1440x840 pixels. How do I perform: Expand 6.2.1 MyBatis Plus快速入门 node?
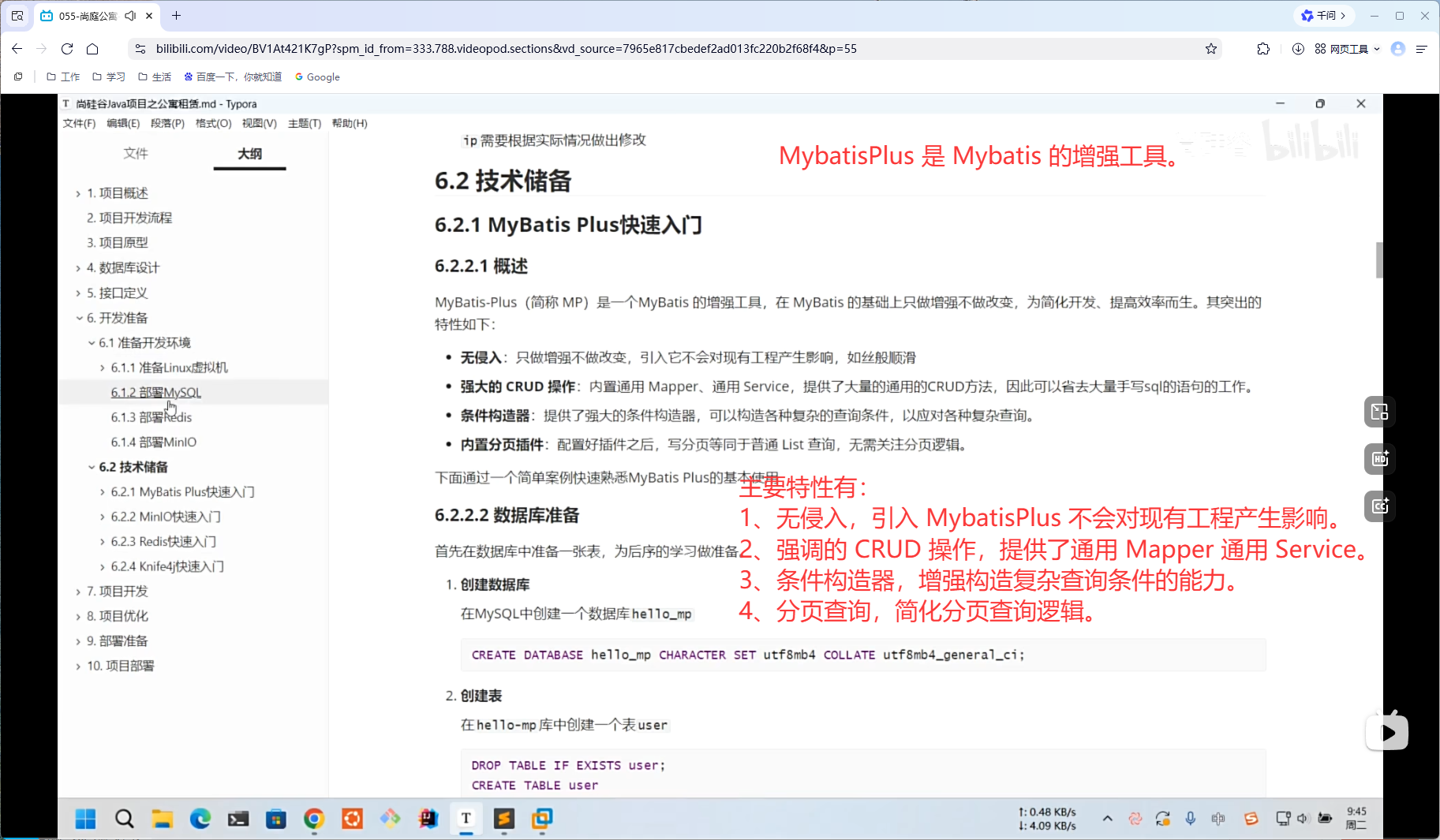coord(103,492)
